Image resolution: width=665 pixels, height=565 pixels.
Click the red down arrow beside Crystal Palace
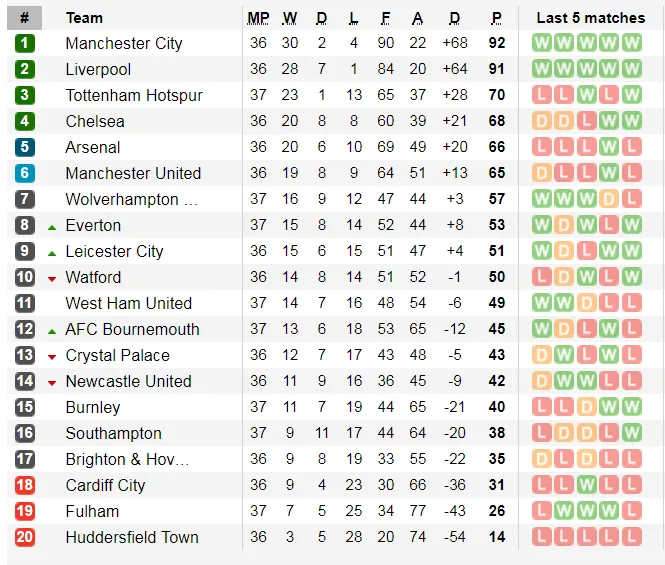(51, 356)
